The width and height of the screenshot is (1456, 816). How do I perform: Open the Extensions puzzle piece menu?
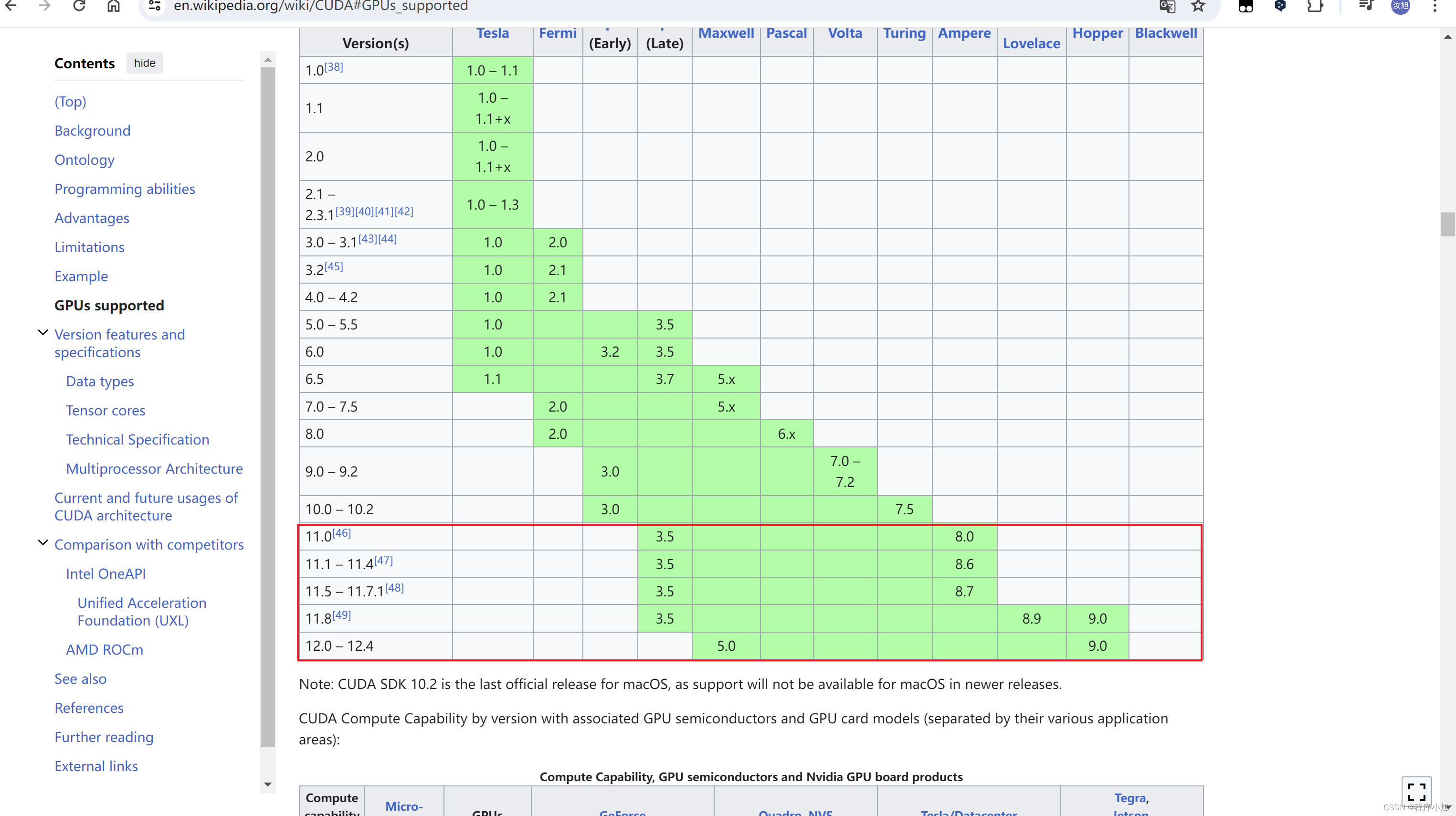click(1315, 6)
